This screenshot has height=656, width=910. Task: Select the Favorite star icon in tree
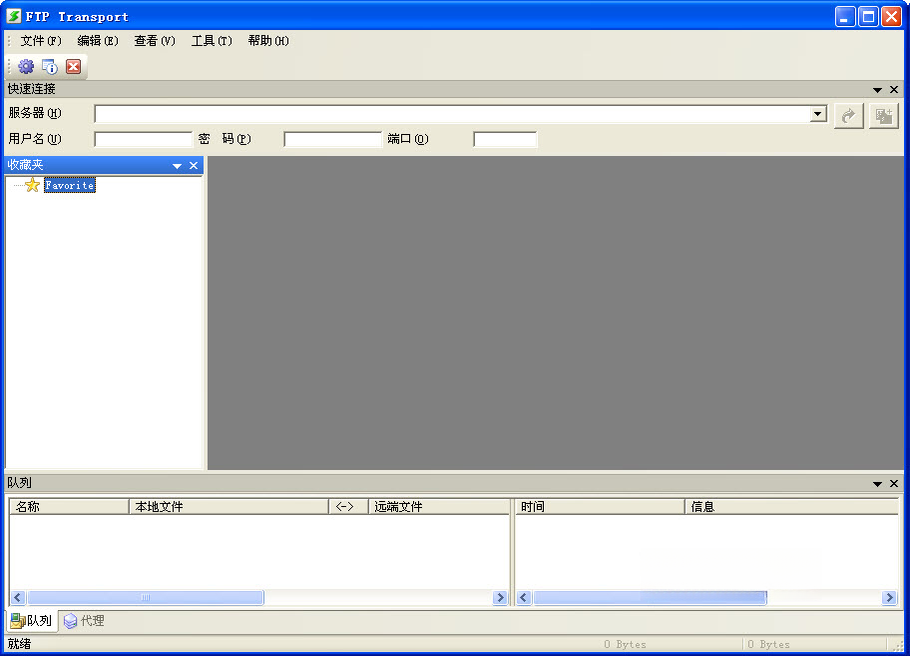point(32,185)
